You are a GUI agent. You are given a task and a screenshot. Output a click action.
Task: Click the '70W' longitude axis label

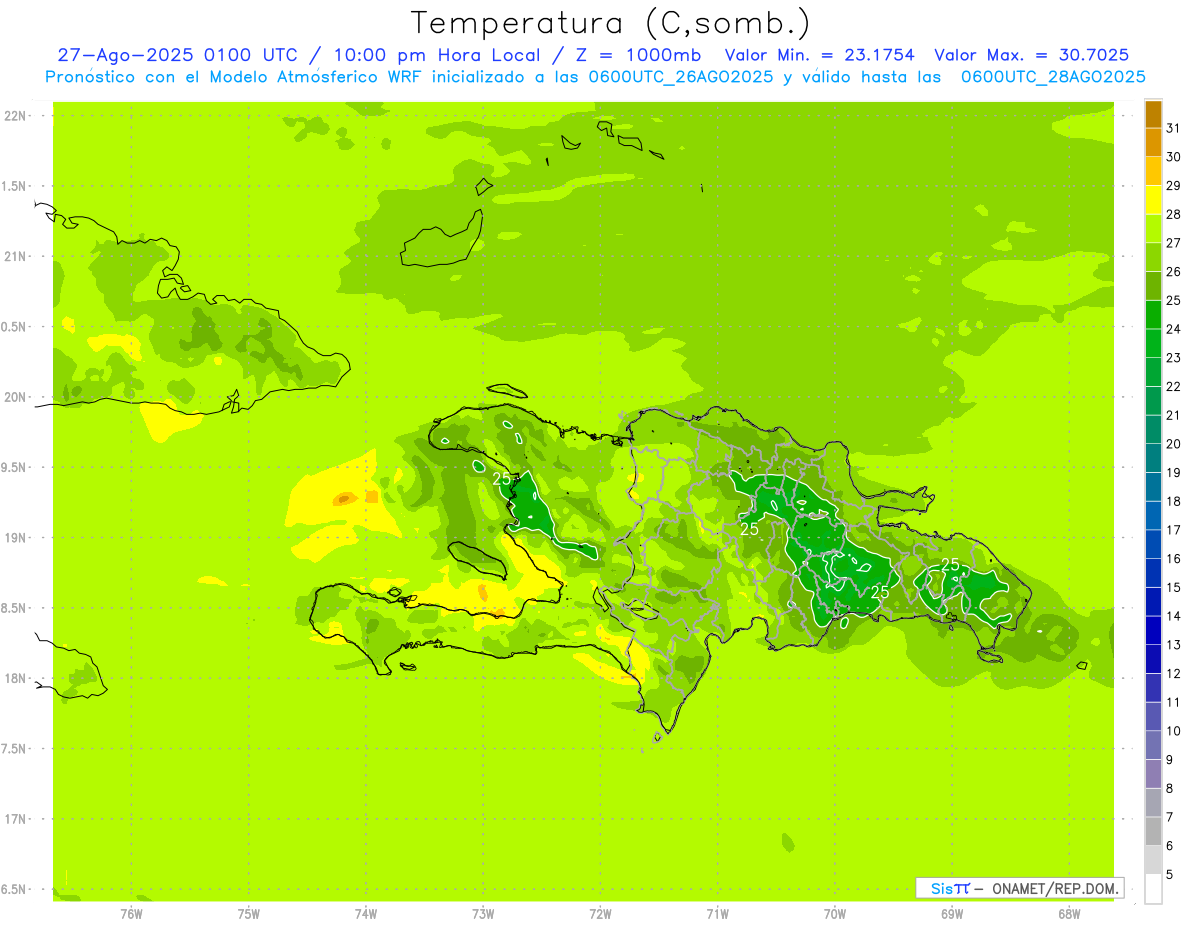tap(835, 914)
